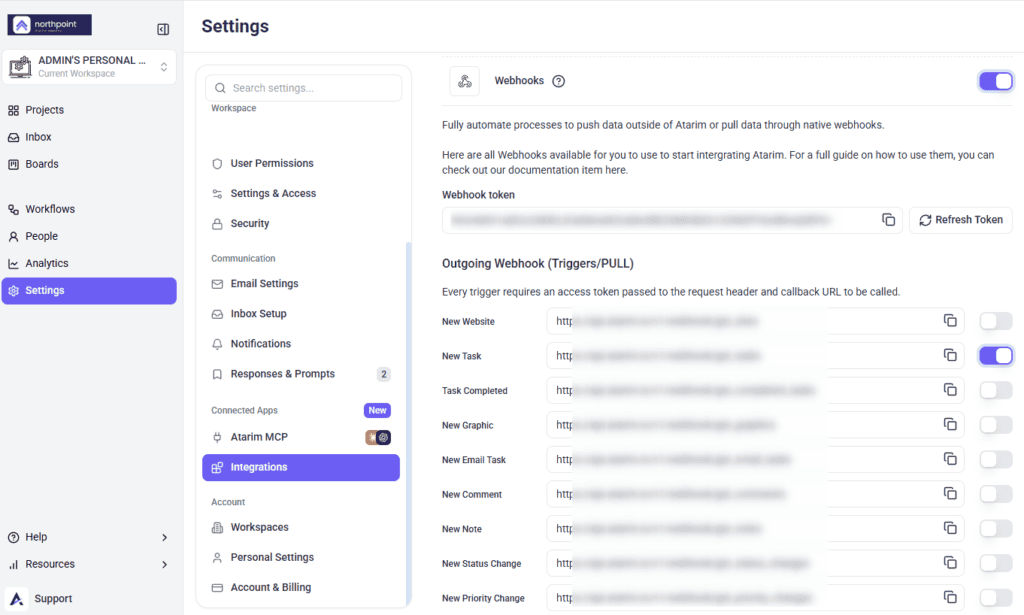Open Projects in the sidebar

[x=89, y=110]
